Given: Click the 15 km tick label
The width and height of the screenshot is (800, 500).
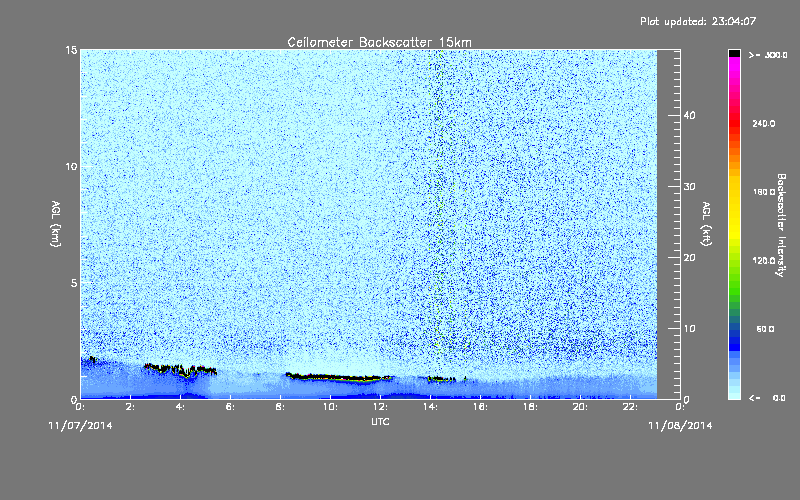Looking at the screenshot, I should tap(71, 50).
